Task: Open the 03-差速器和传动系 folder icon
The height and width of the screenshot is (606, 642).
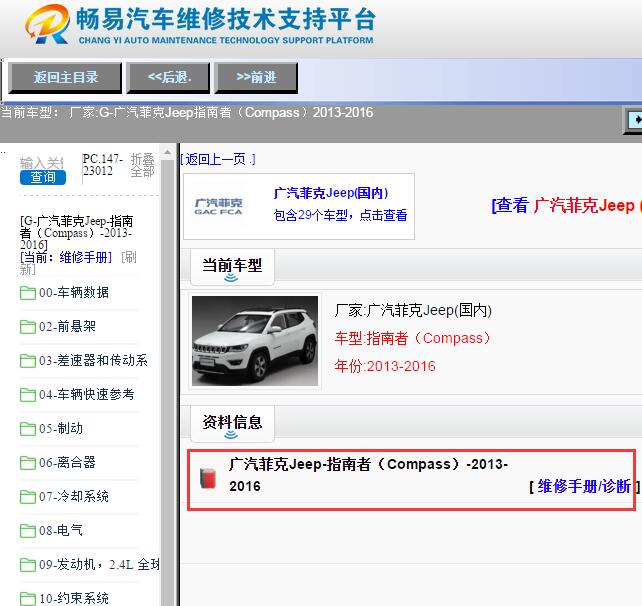Action: tap(27, 361)
